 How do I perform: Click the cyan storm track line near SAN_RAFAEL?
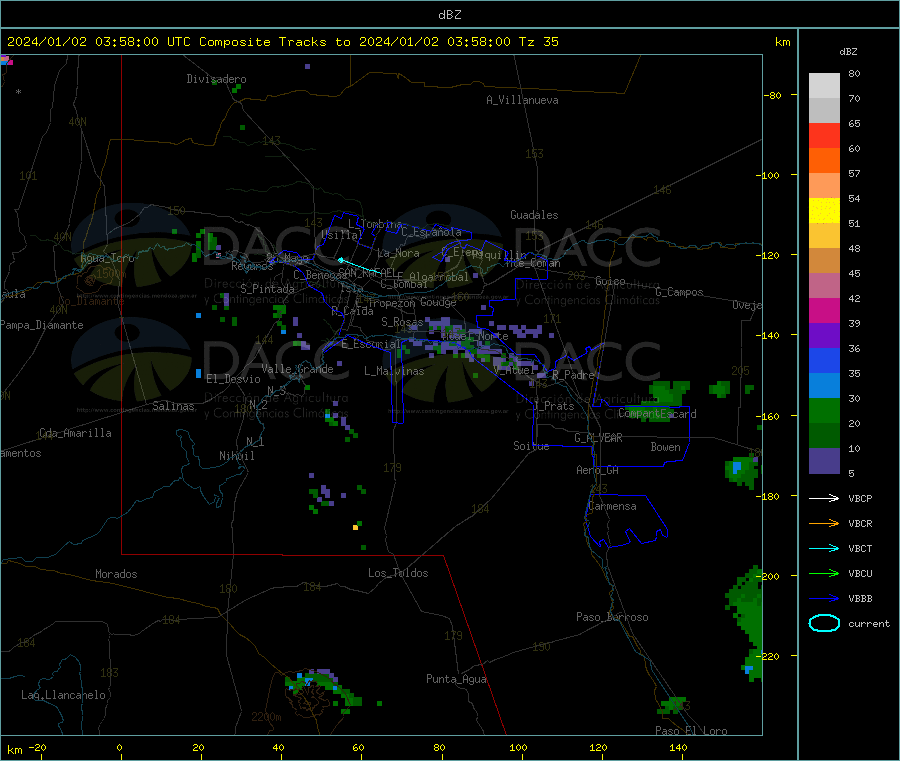[360, 266]
